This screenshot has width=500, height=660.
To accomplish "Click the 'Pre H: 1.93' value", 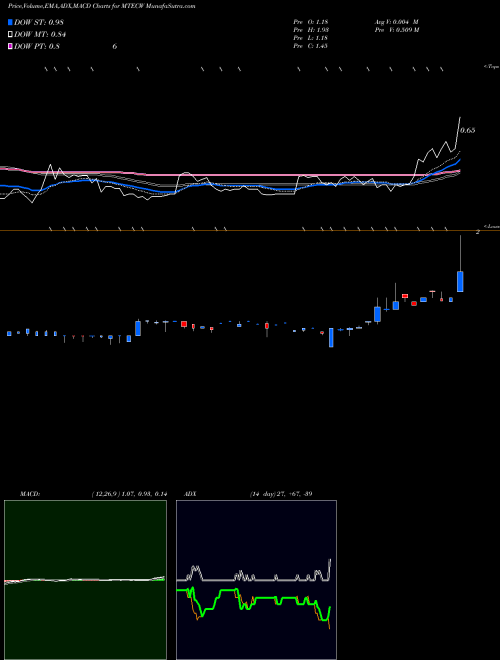I will click(x=311, y=30).
